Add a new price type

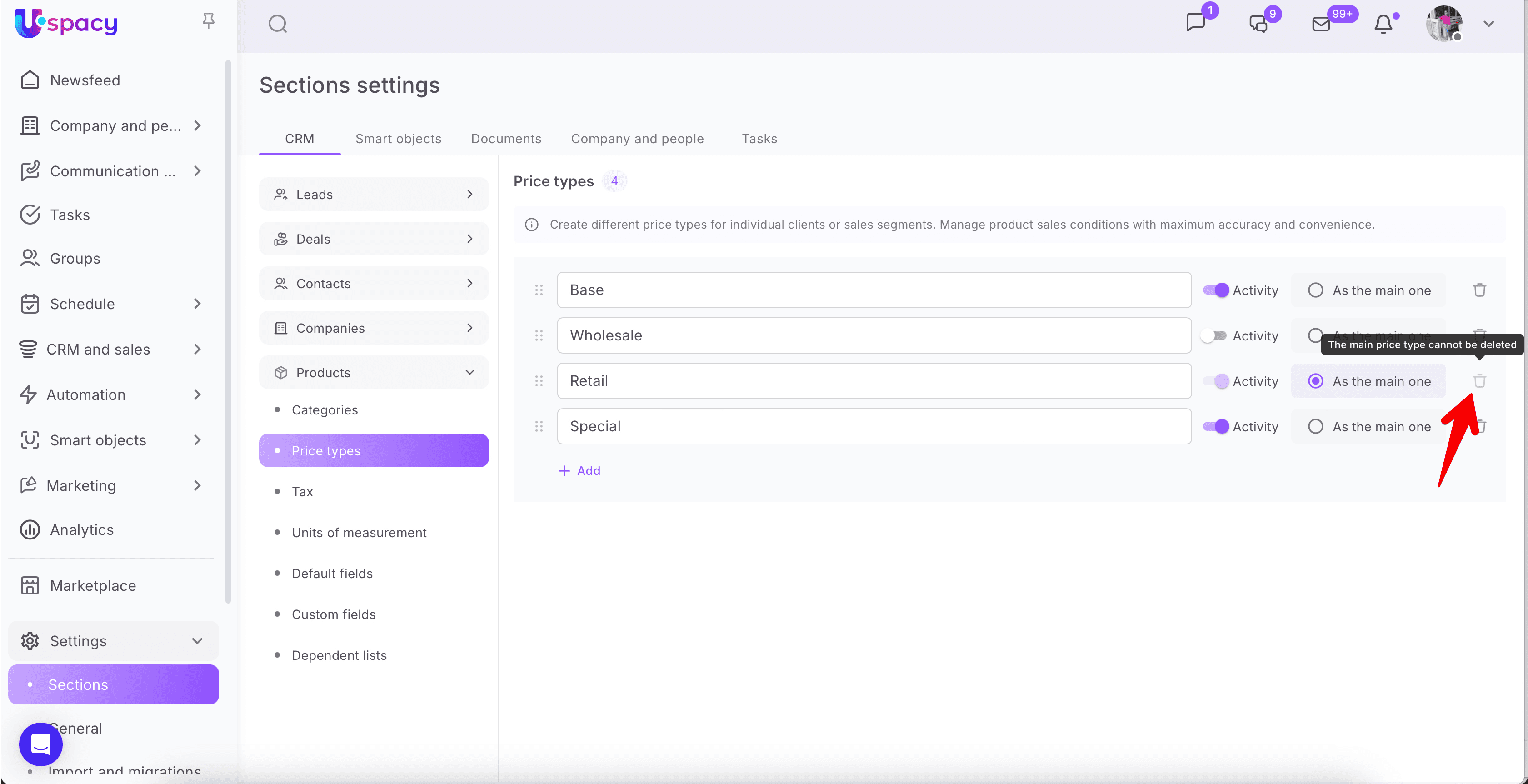(x=580, y=470)
